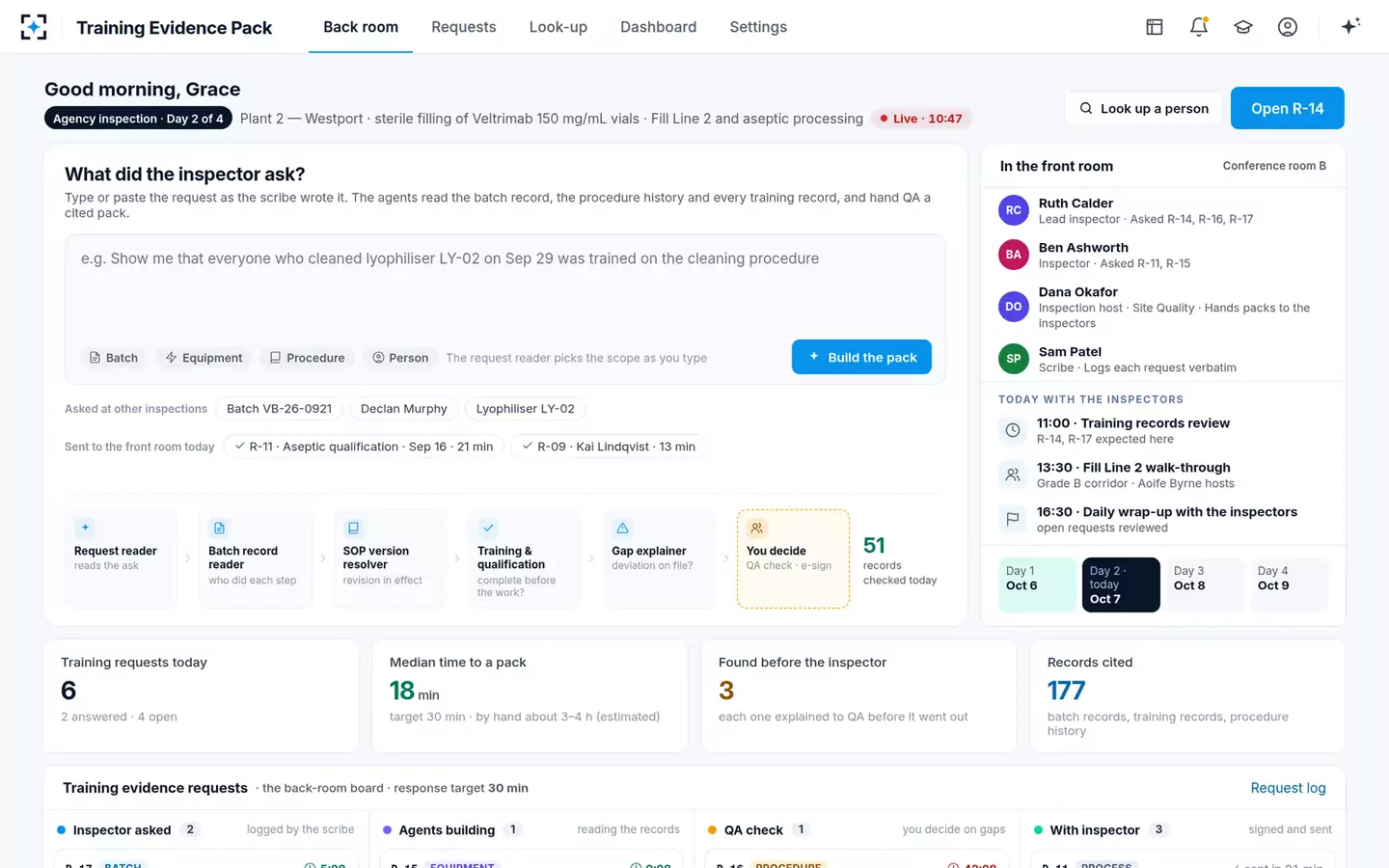
Task: Click the Lyophiliser LY-02 suggestion chip
Action: 525,409
